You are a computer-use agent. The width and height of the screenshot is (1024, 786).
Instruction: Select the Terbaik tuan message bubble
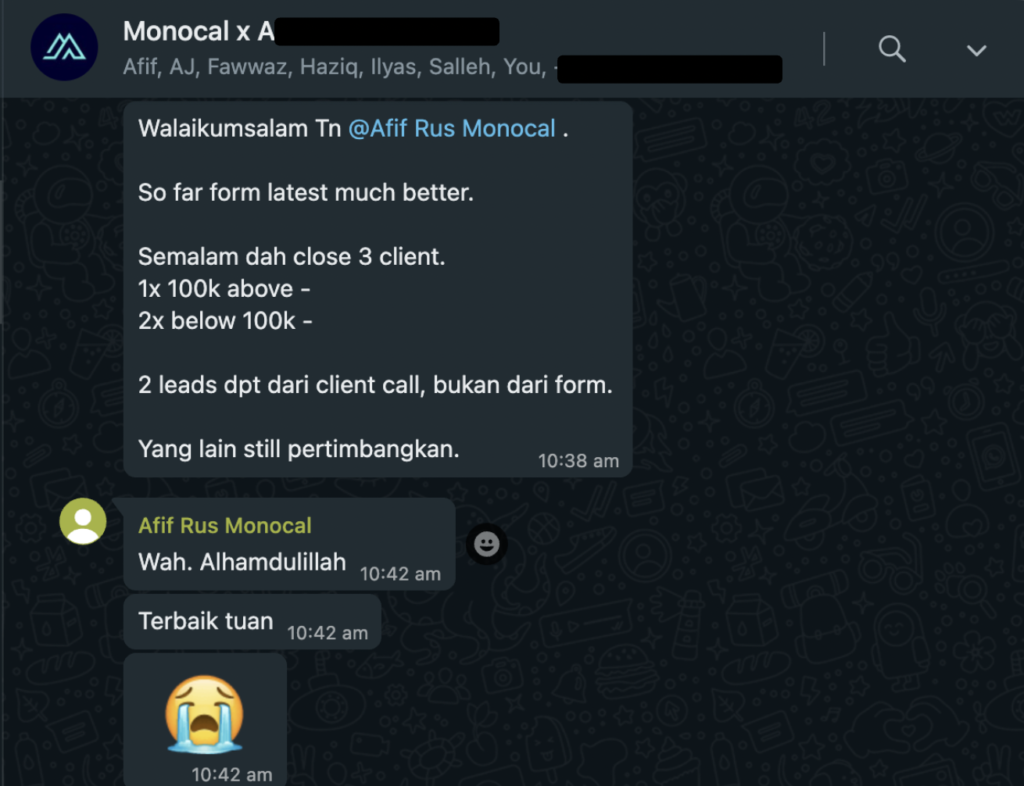[x=252, y=621]
